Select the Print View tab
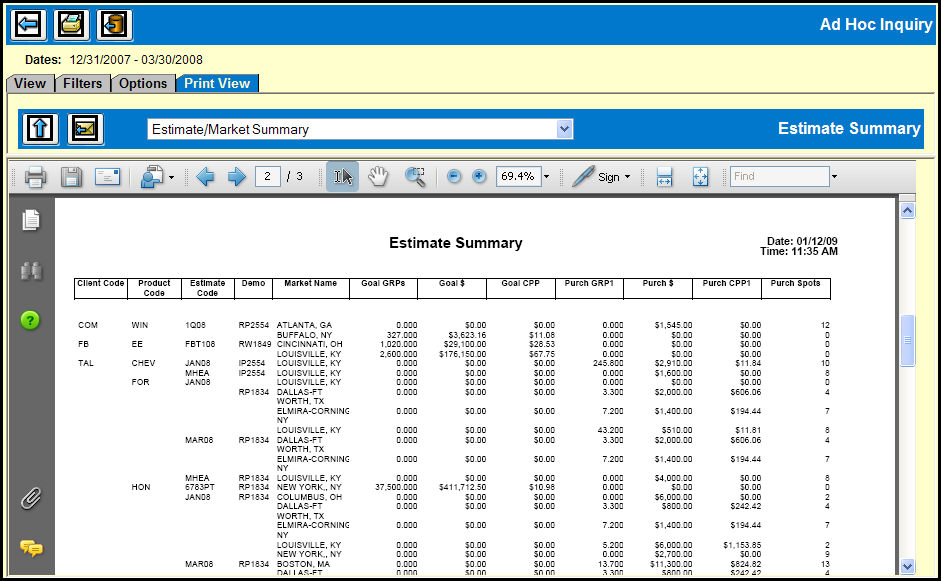Viewport: 941px width, 581px height. point(217,83)
